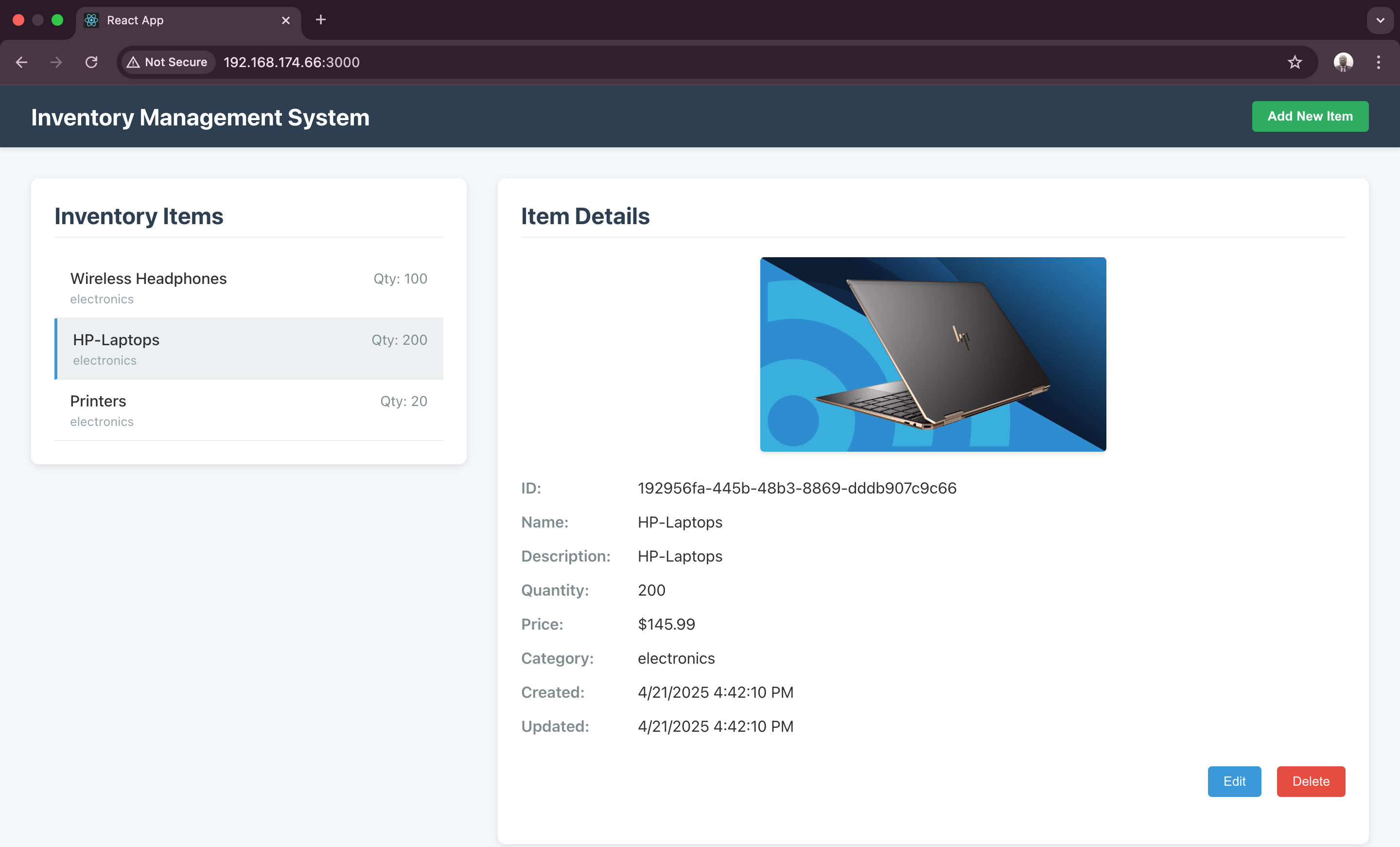Viewport: 1400px width, 847px height.
Task: Click the Description value HP-Laptops
Action: point(680,556)
